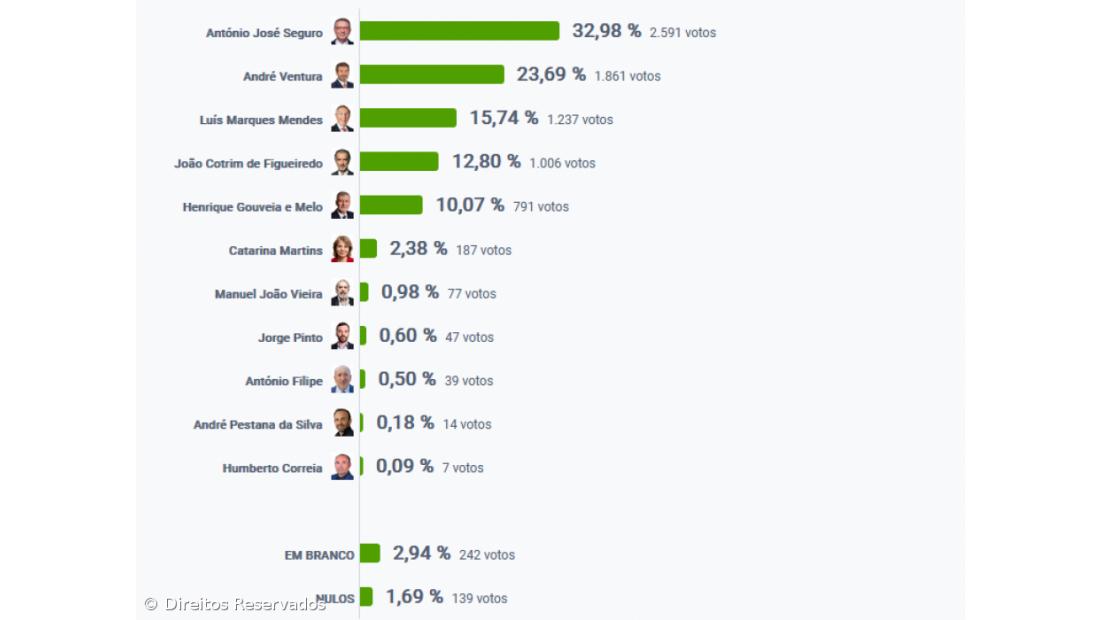This screenshot has width=1100, height=620.
Task: Click André Ventura's portrait photo
Action: (342, 75)
